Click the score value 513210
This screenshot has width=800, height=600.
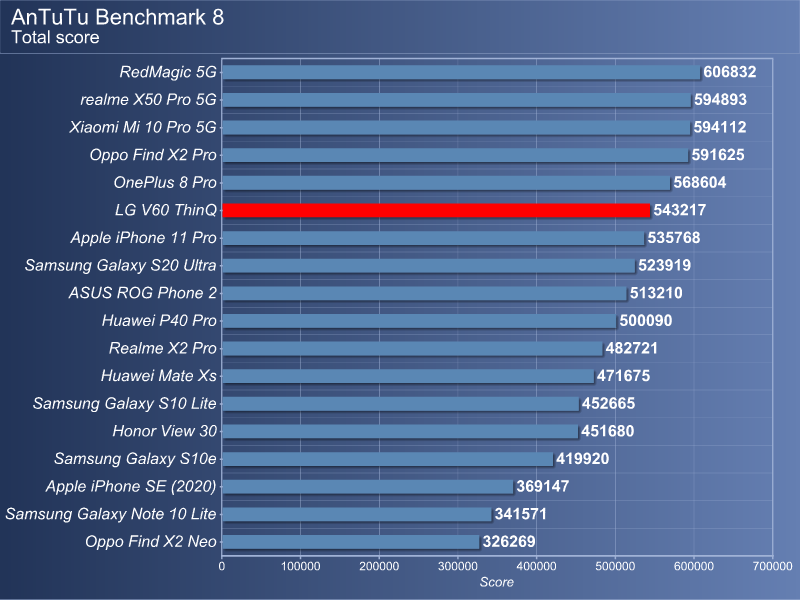point(656,293)
